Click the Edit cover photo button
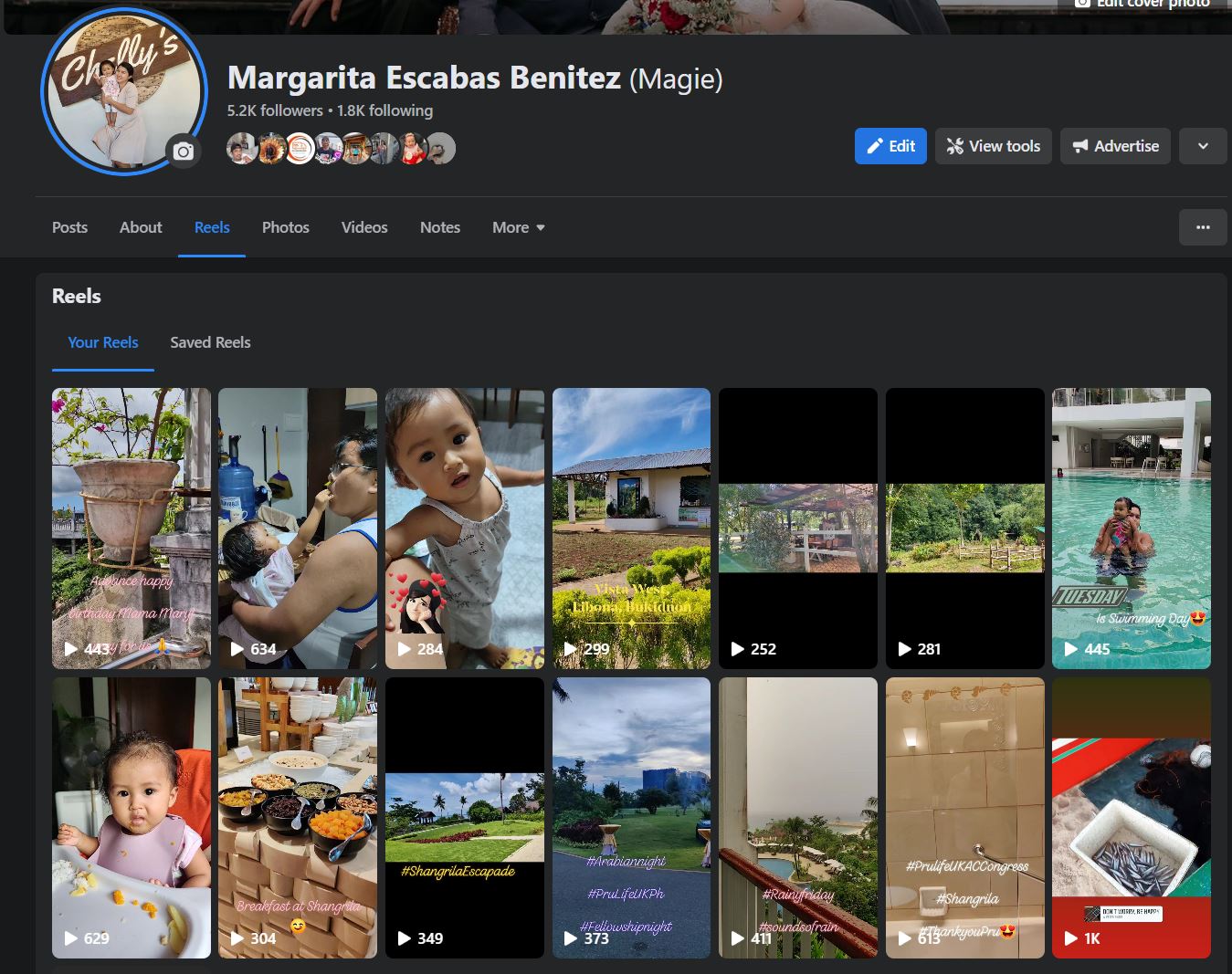Screen dimensions: 1232x974 (x=1143, y=4)
